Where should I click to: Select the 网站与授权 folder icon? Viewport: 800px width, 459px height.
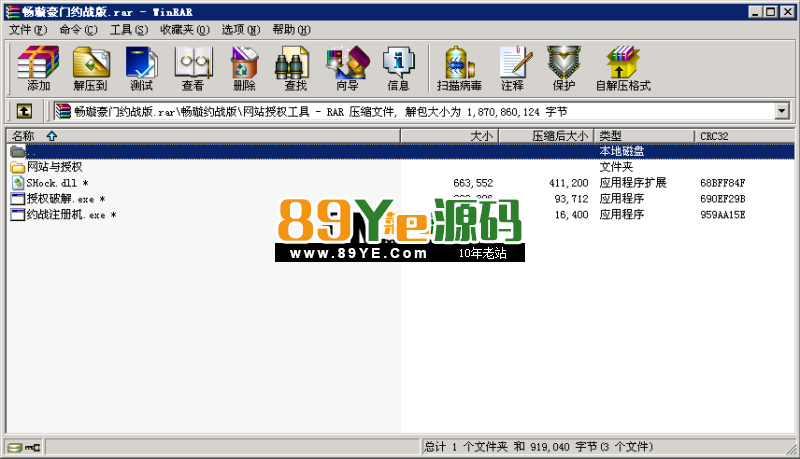18,167
